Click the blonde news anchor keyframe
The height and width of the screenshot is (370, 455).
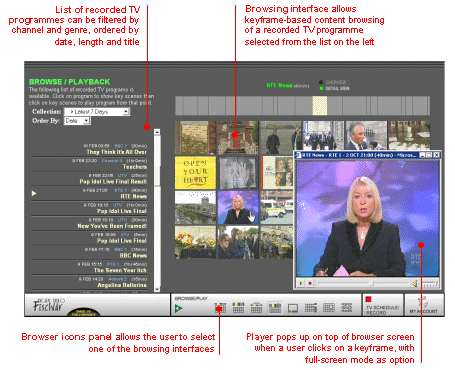238,208
